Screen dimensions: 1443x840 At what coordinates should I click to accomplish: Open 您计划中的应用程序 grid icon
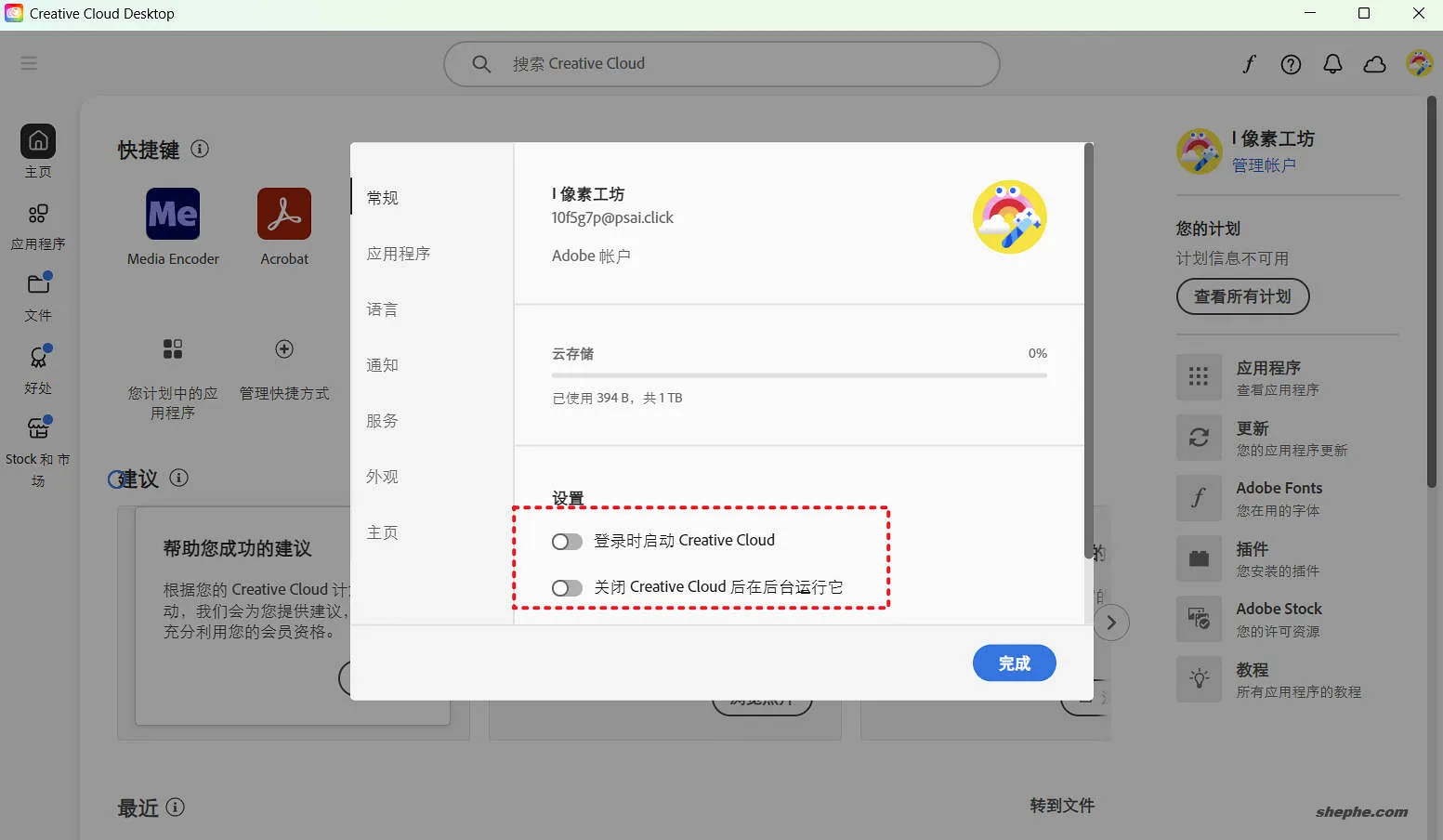click(x=173, y=348)
